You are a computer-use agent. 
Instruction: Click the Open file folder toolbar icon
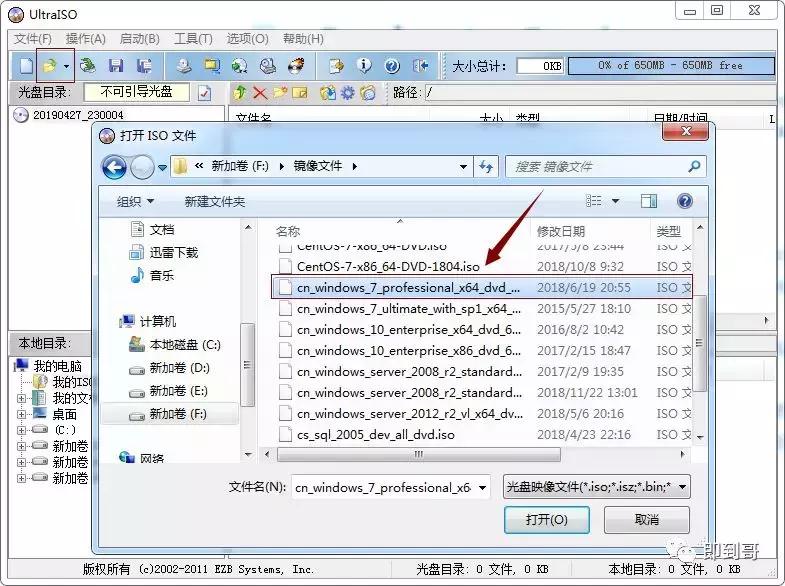point(49,66)
